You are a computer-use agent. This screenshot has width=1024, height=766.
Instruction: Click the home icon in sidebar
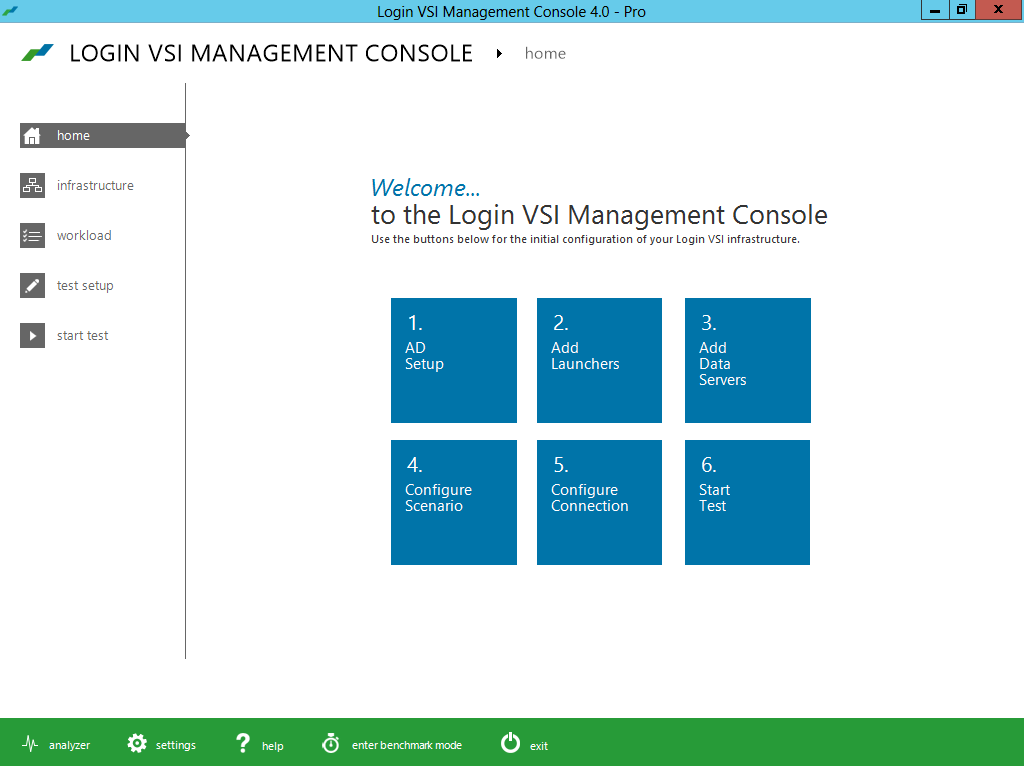pos(32,136)
